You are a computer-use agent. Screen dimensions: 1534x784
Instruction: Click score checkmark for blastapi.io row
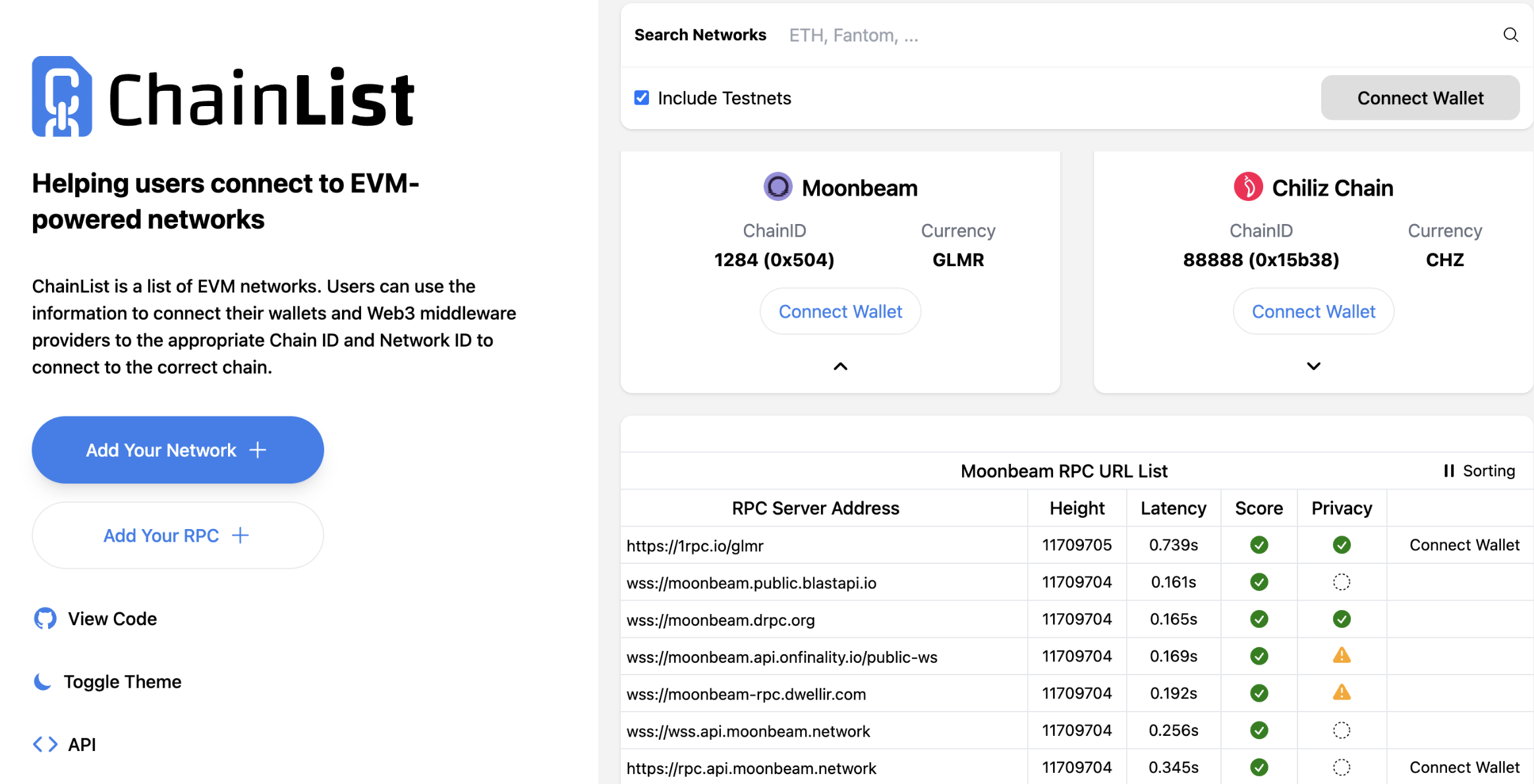pos(1259,582)
